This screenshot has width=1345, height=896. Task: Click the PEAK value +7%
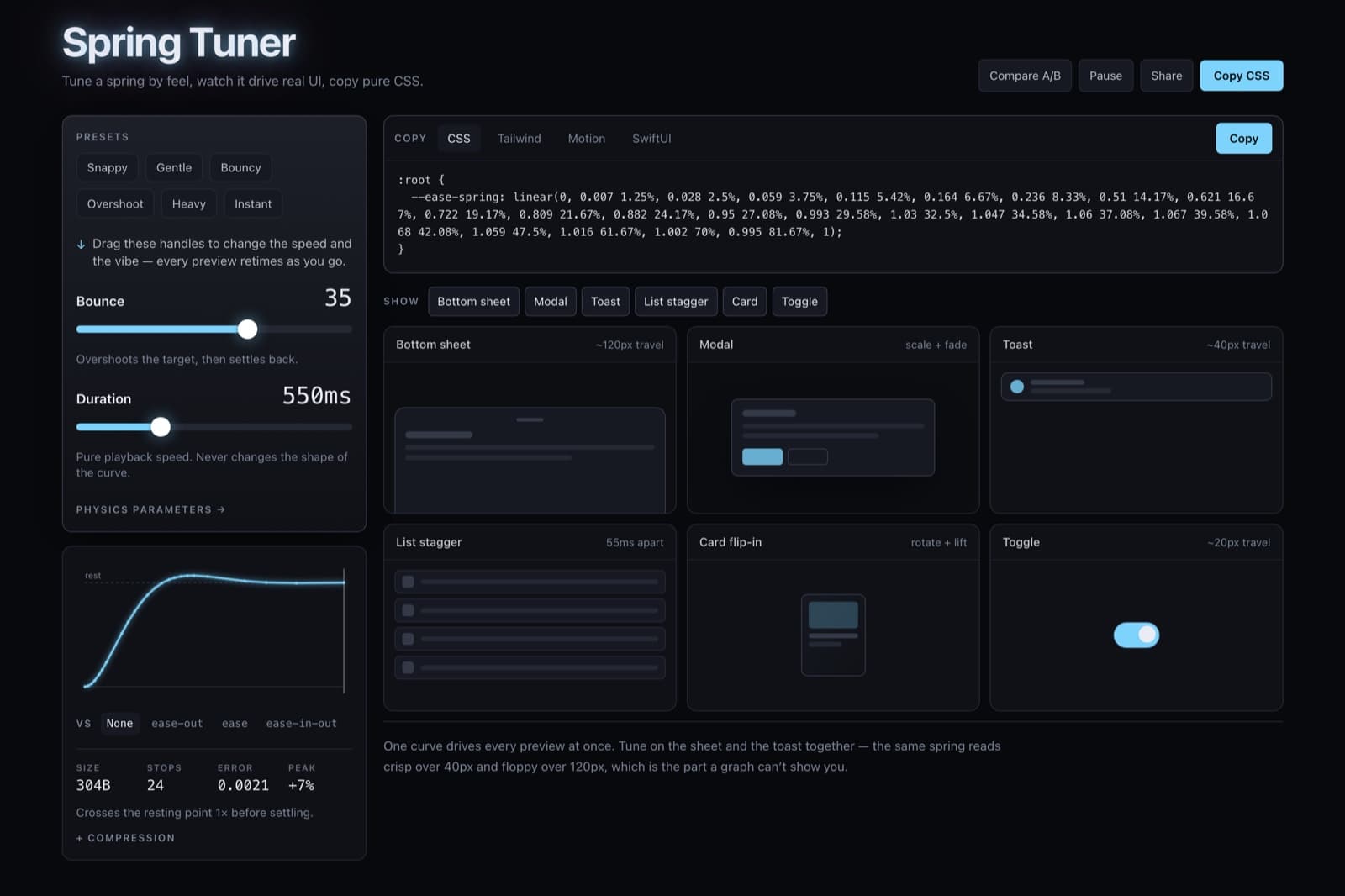[301, 785]
